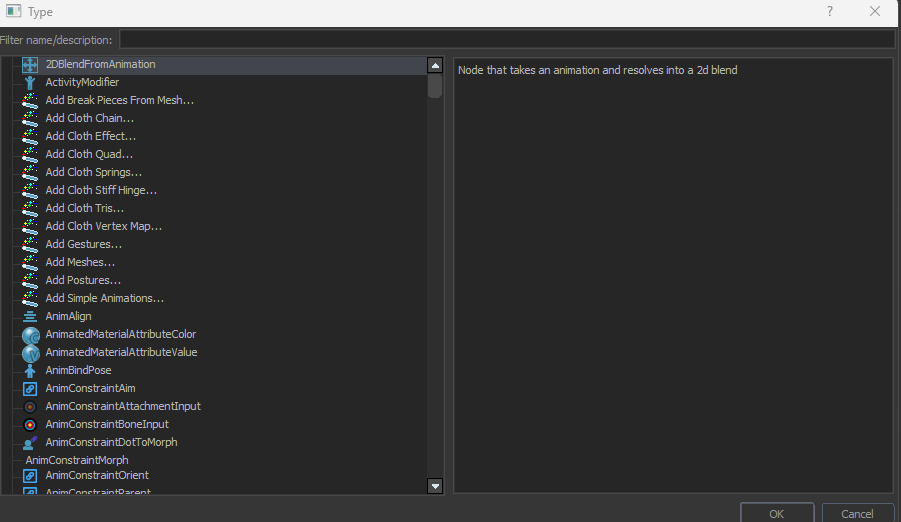Click the AnimConstraintBoneInput target icon

(30, 424)
